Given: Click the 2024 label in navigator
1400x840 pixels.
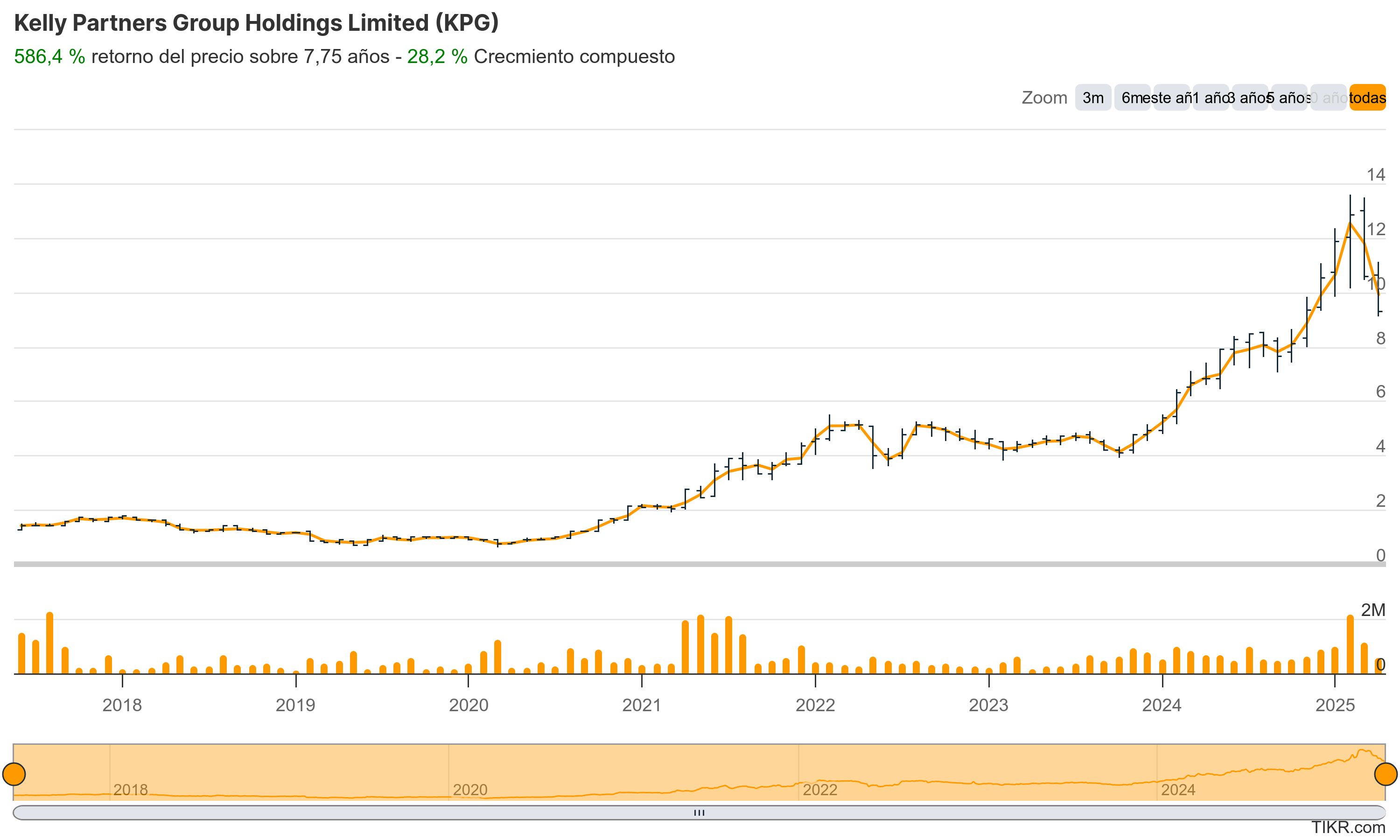Looking at the screenshot, I should tap(1177, 790).
